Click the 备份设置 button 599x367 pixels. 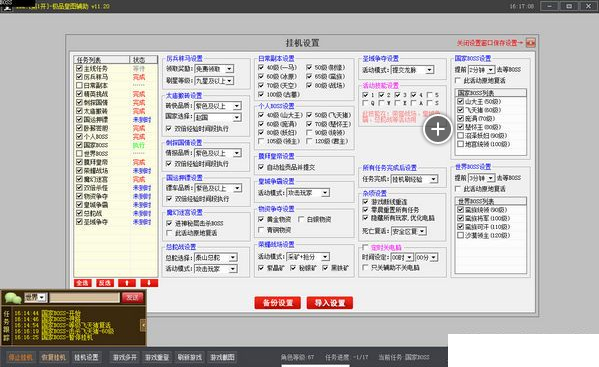click(x=278, y=303)
